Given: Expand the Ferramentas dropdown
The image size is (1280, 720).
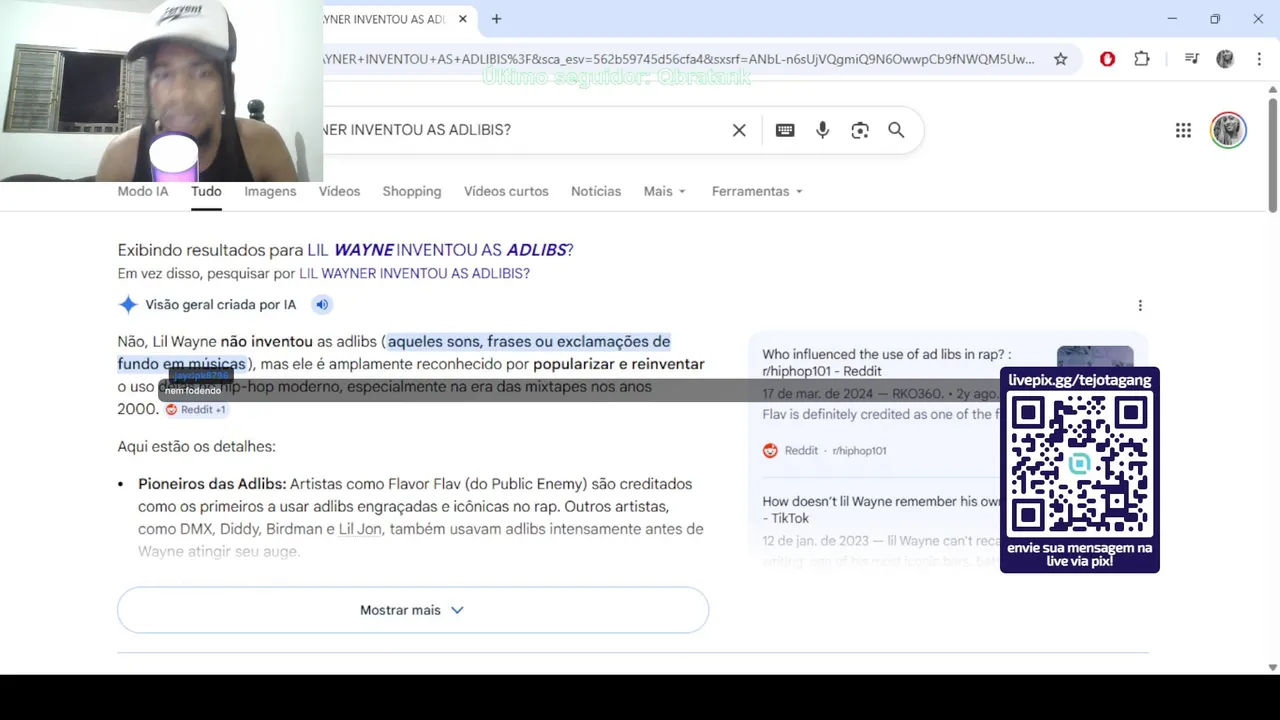Looking at the screenshot, I should click(757, 191).
